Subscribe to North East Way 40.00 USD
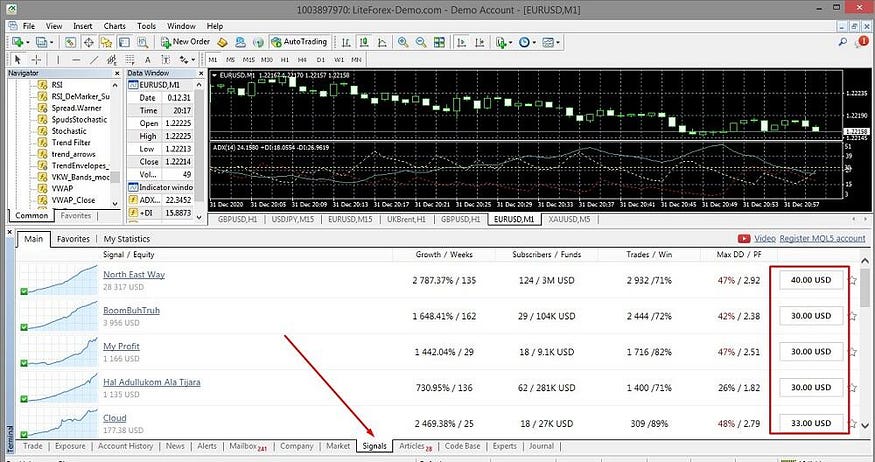This screenshot has width=875, height=462. [811, 280]
